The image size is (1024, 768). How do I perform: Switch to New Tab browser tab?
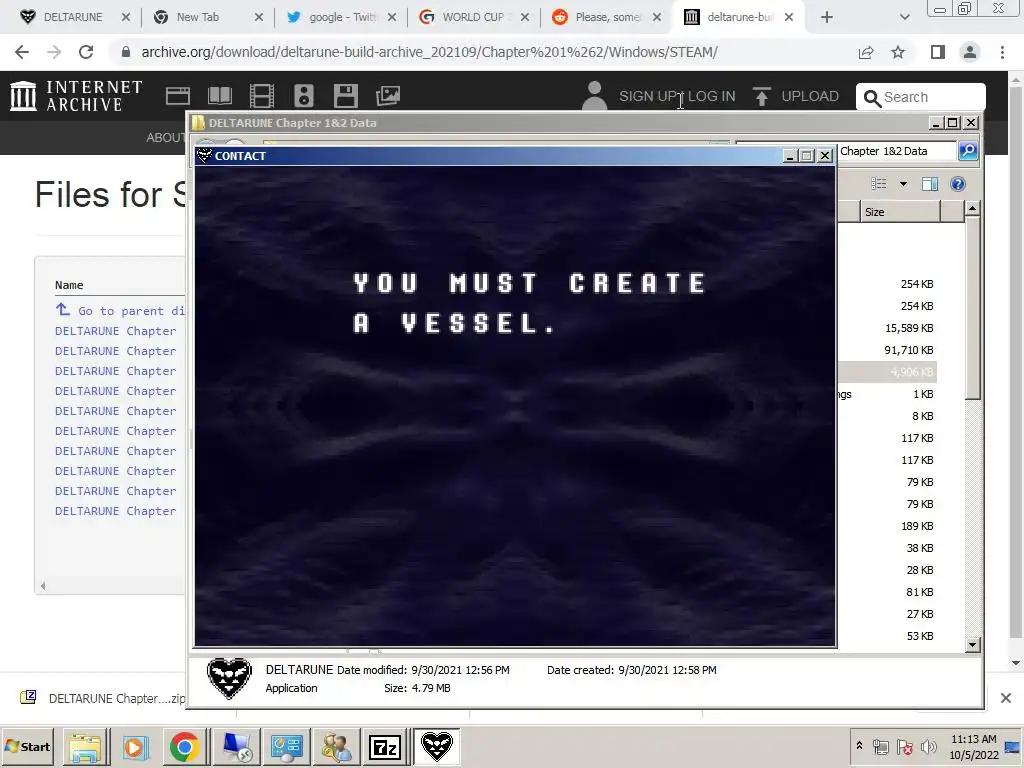coord(197,18)
